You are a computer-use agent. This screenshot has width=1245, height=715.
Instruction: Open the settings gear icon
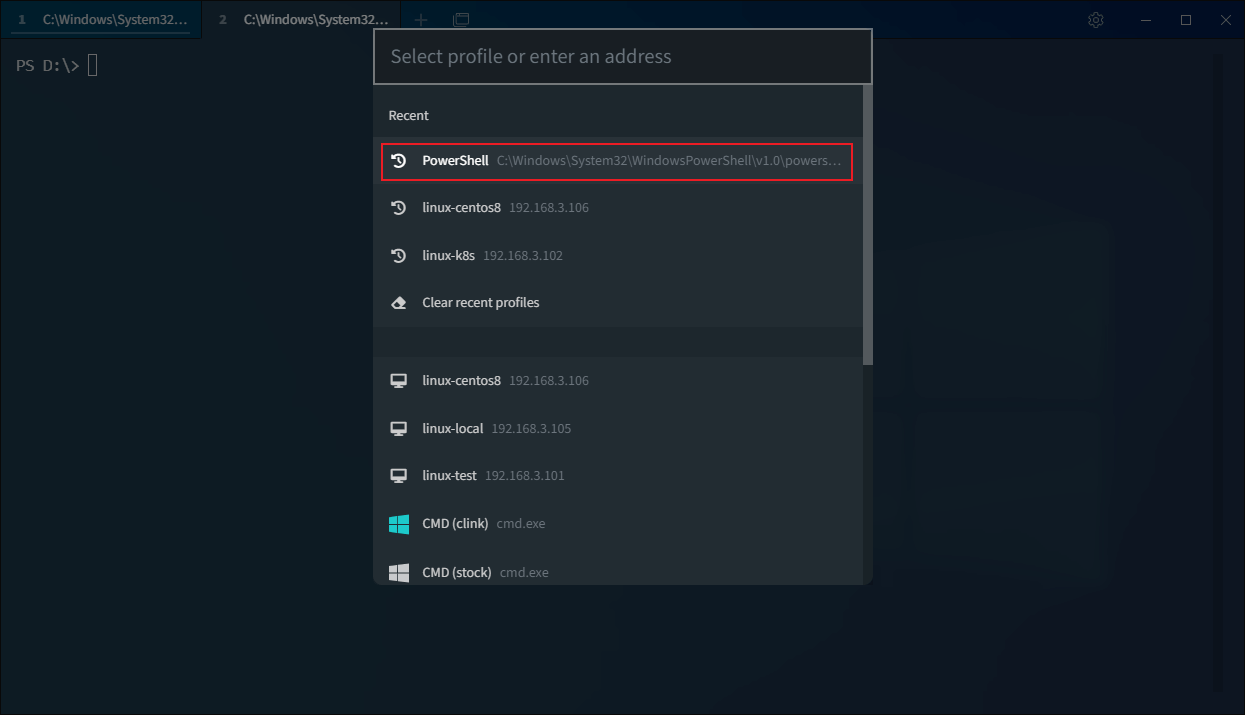[x=1096, y=20]
